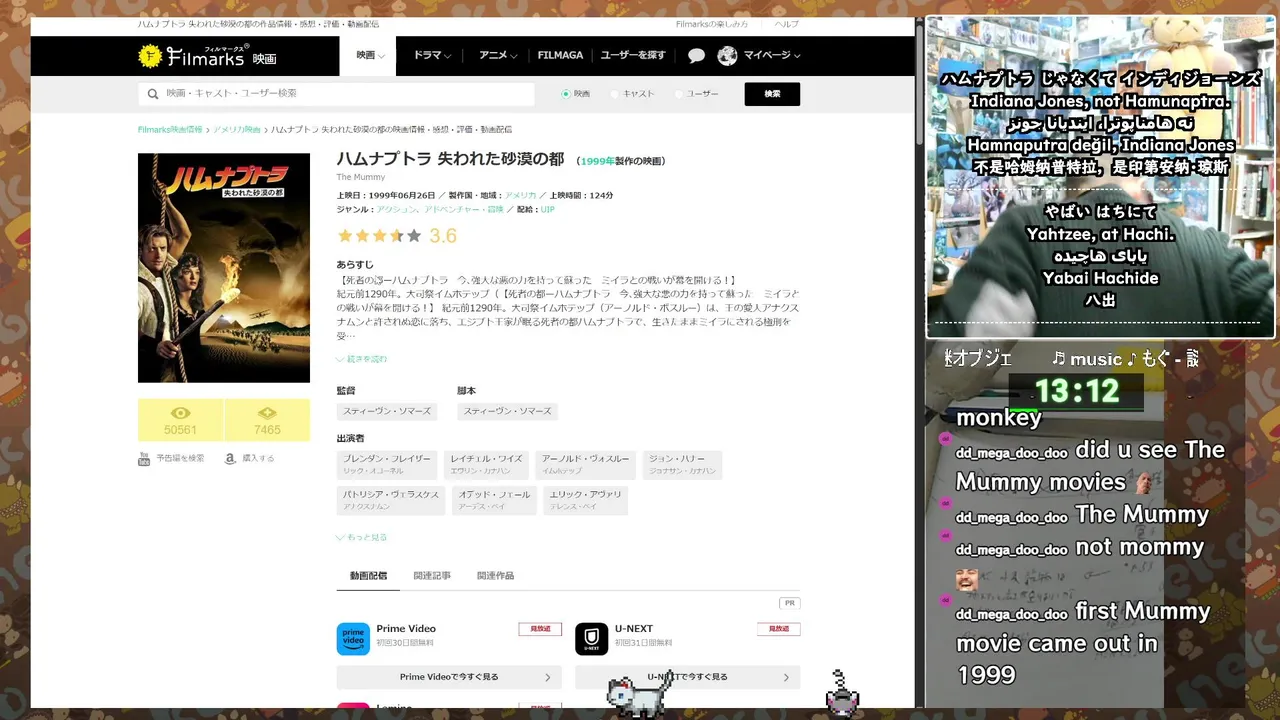Open cast member エリック・アヴァリ
Screen dimensions: 1280x720
point(586,500)
